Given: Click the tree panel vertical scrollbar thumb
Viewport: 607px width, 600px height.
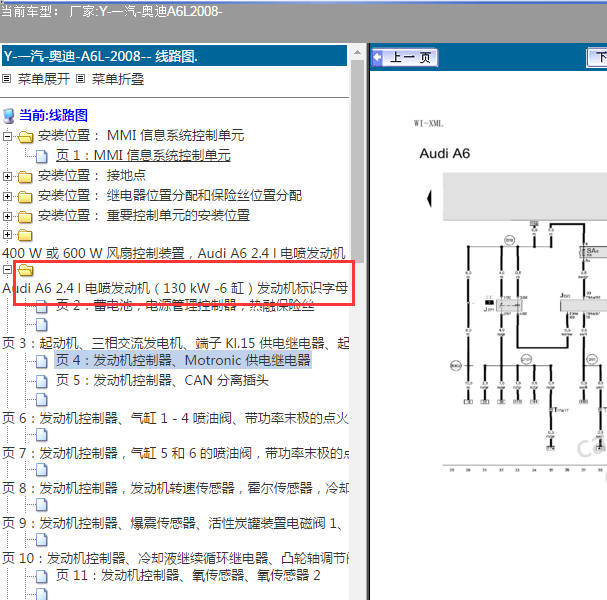Looking at the screenshot, I should click(x=357, y=161).
